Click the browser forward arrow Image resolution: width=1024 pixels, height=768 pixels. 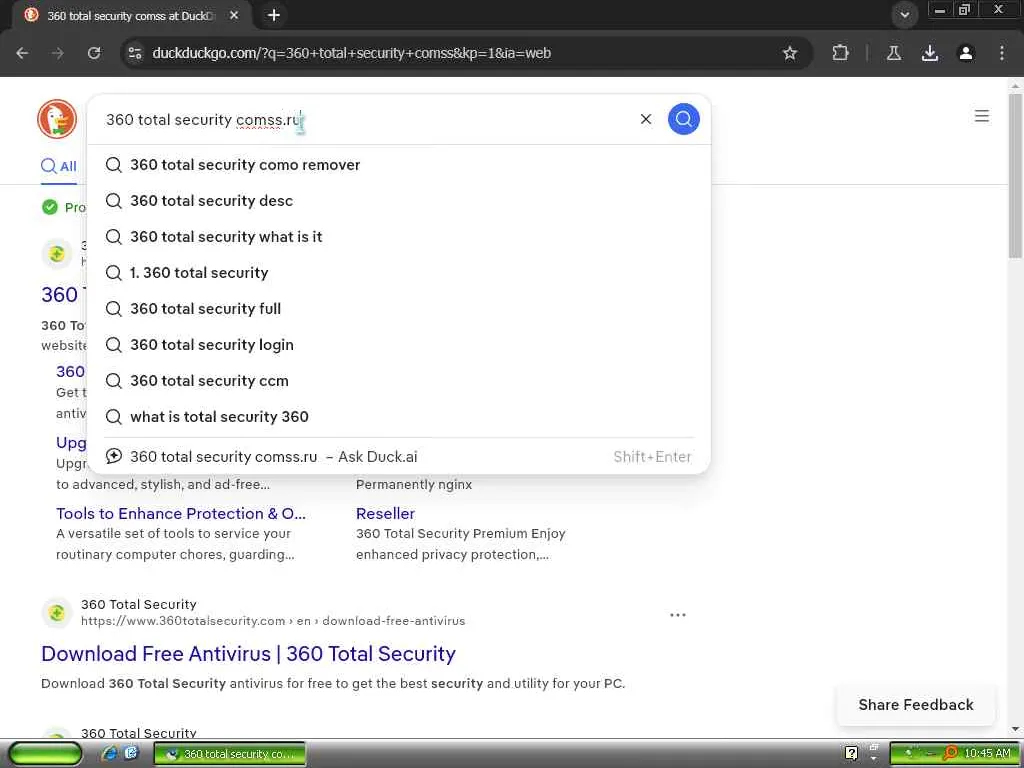[x=58, y=53]
